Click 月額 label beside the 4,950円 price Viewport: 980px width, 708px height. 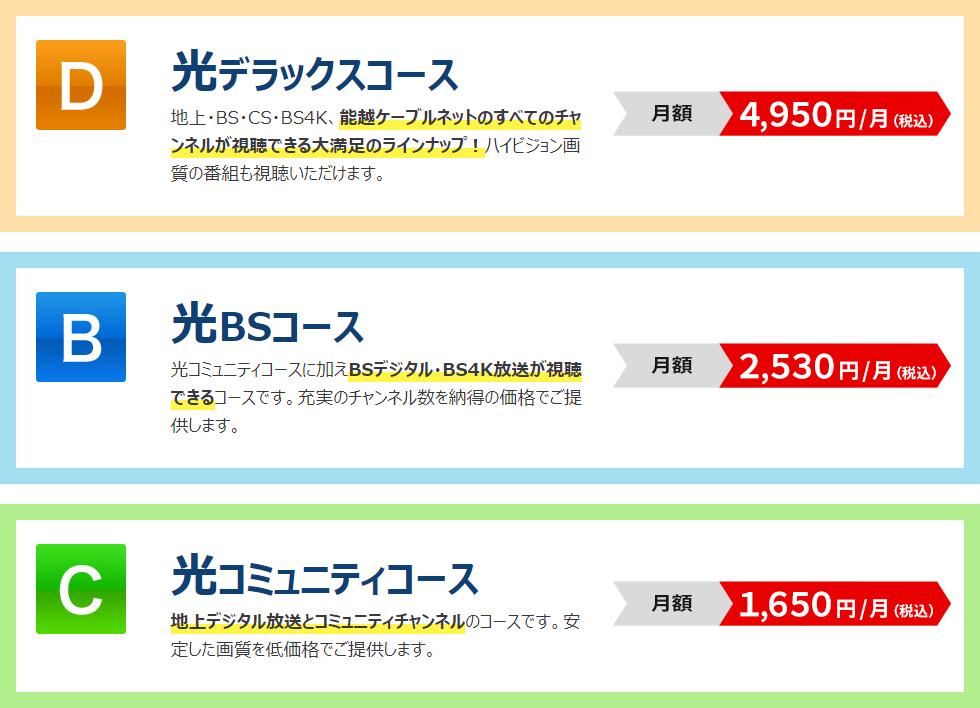click(x=671, y=114)
